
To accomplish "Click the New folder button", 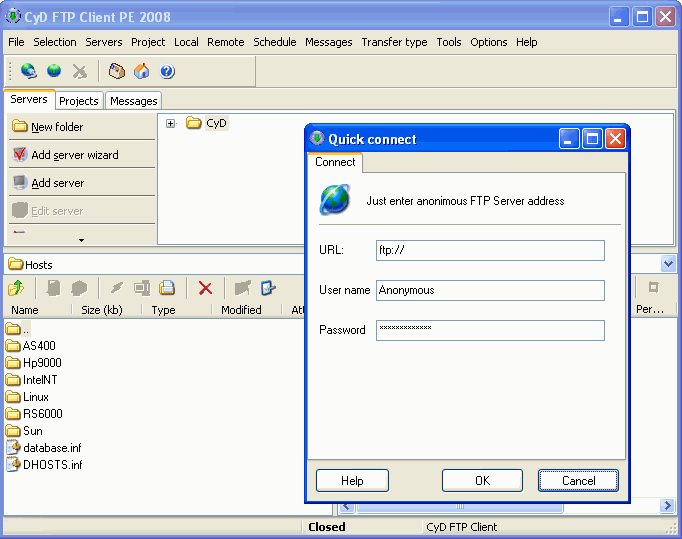I will (x=82, y=127).
